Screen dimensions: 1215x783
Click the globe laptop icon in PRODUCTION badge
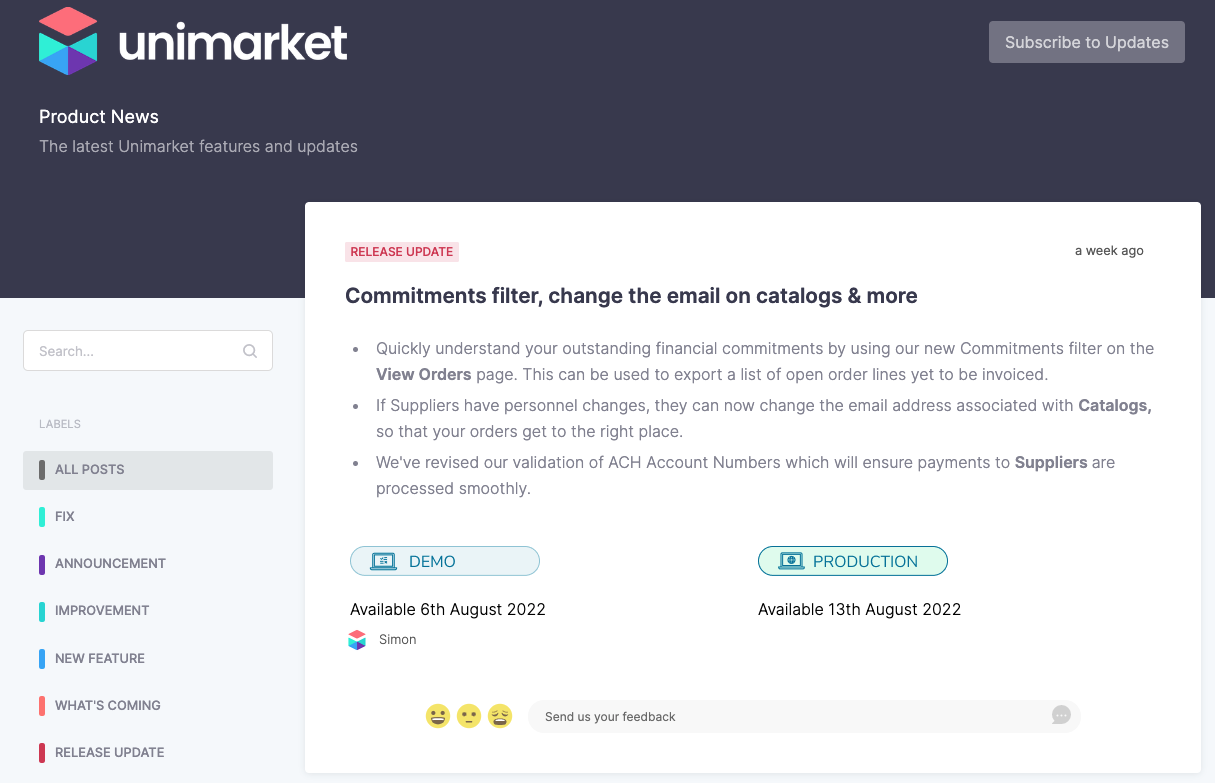point(792,561)
